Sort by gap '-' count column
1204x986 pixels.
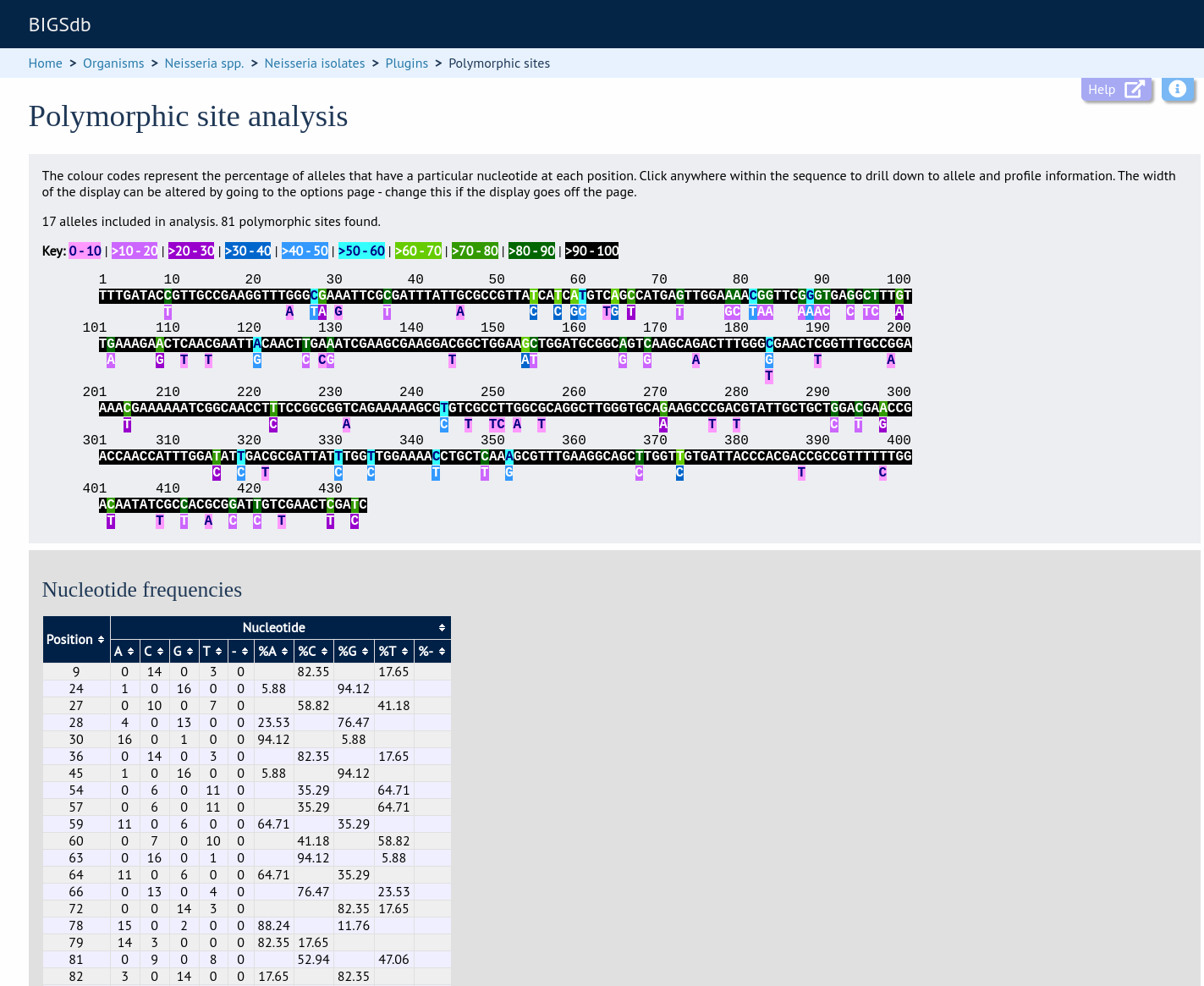coord(240,651)
